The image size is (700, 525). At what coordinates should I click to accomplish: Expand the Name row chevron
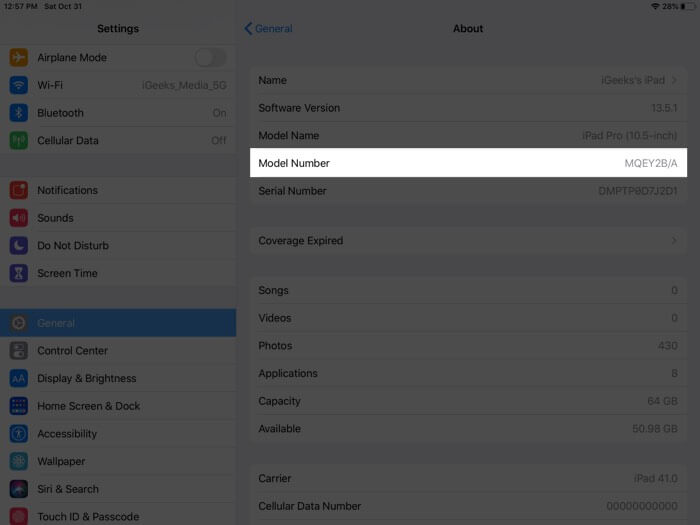[x=674, y=80]
